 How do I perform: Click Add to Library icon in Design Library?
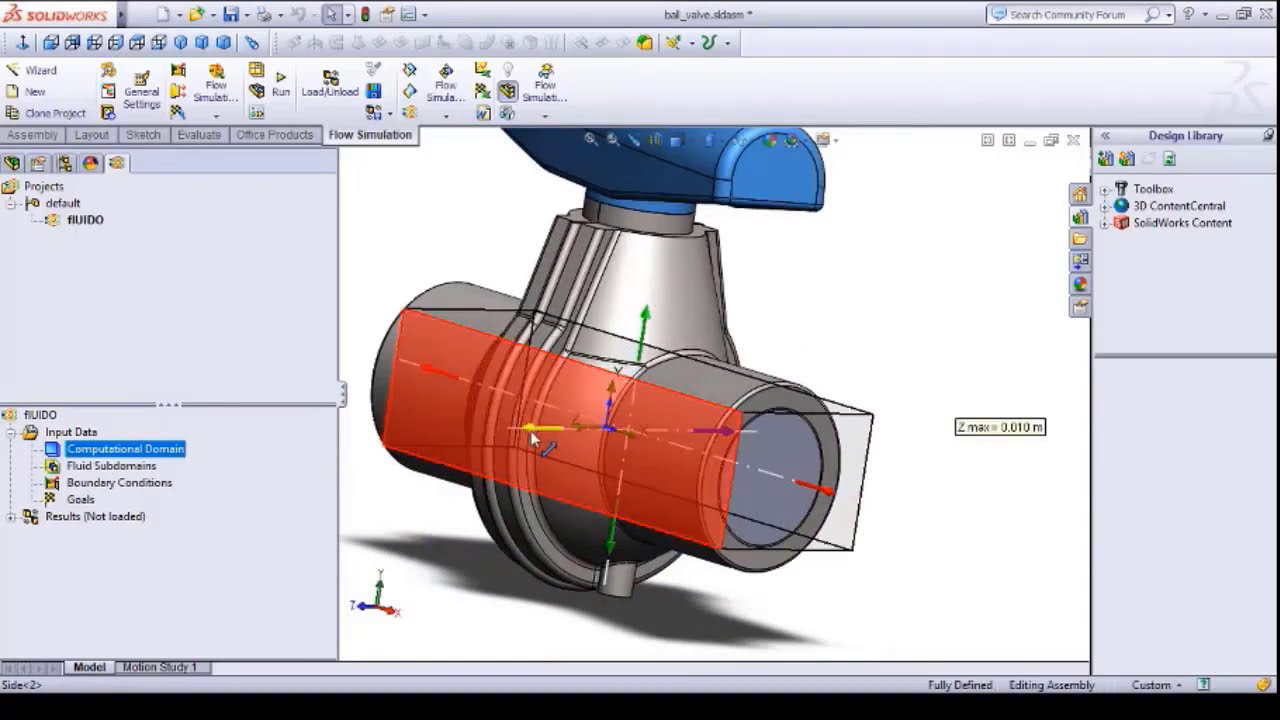pos(1106,159)
